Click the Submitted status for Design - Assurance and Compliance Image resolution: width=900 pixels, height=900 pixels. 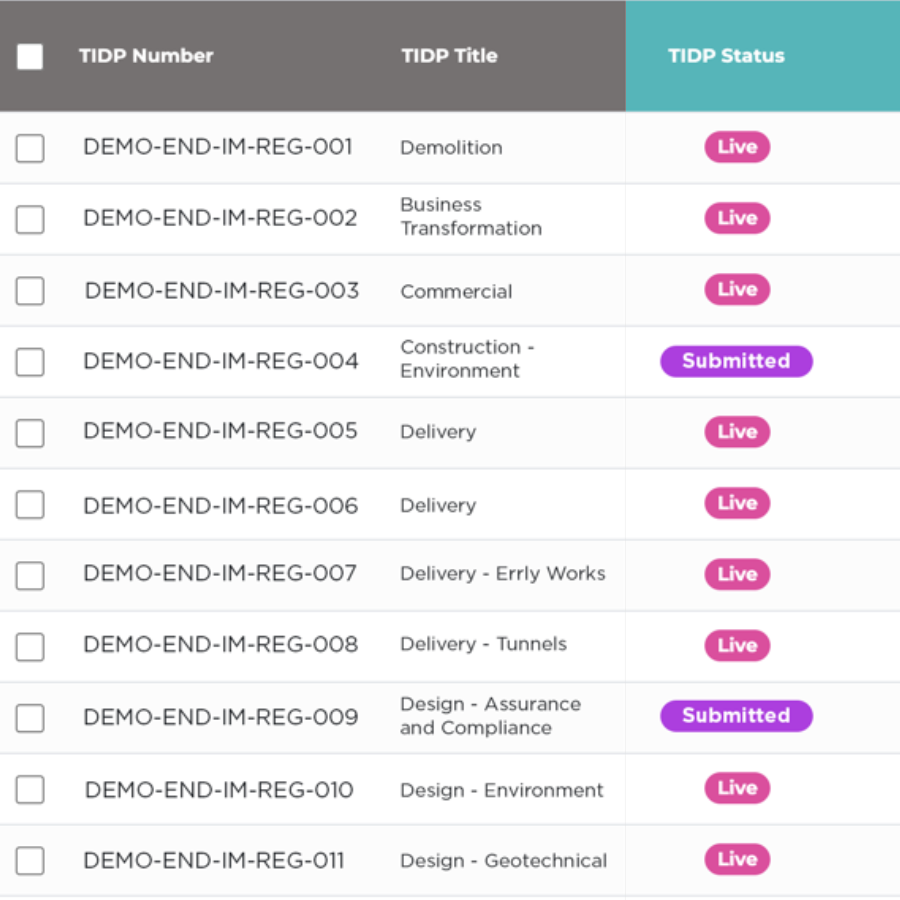736,716
